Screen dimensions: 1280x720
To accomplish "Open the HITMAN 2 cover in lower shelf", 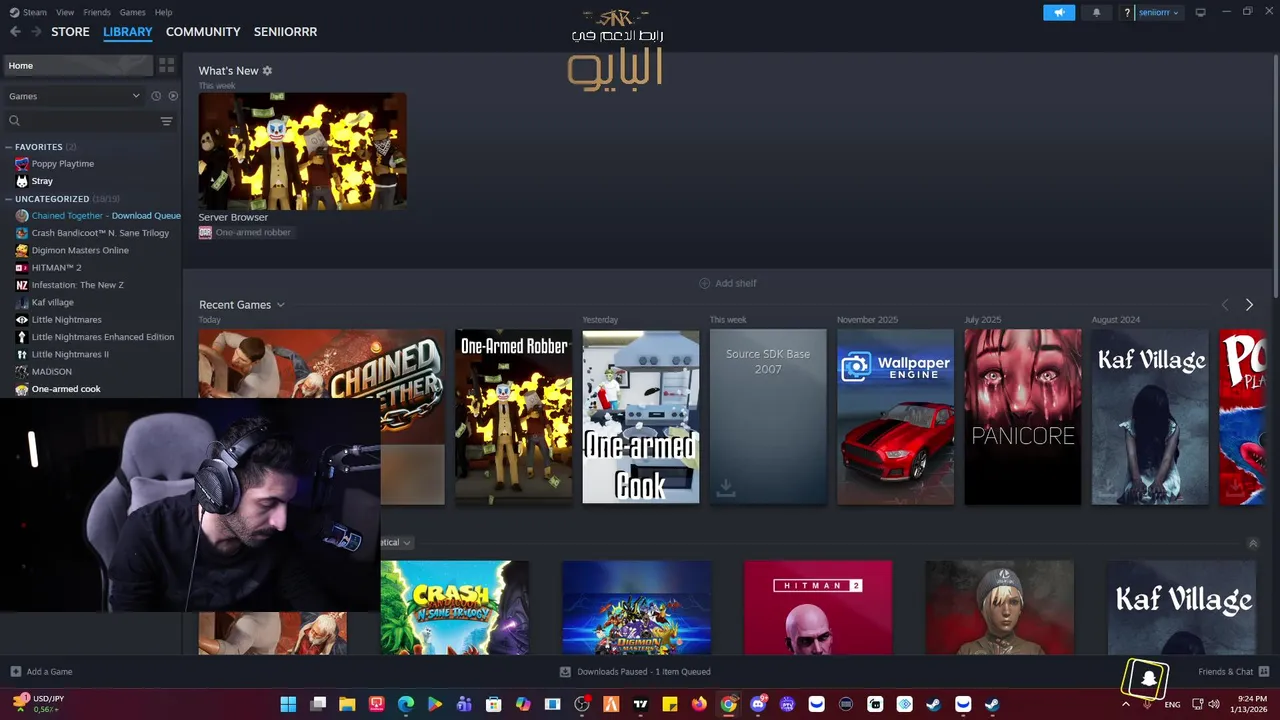I will pyautogui.click(x=818, y=607).
